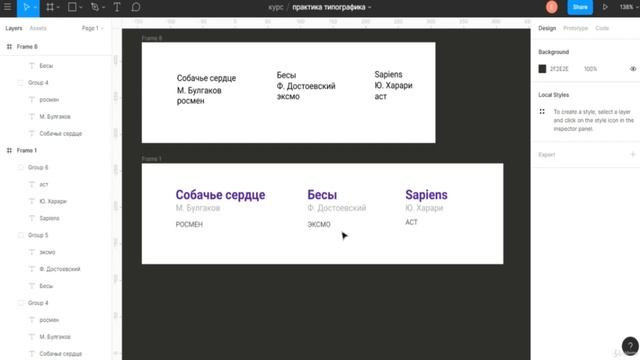
Task: Switch to the Assets tab
Action: click(x=38, y=28)
